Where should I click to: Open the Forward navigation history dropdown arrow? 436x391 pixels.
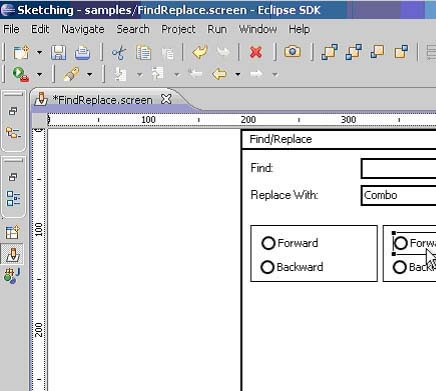pos(275,74)
